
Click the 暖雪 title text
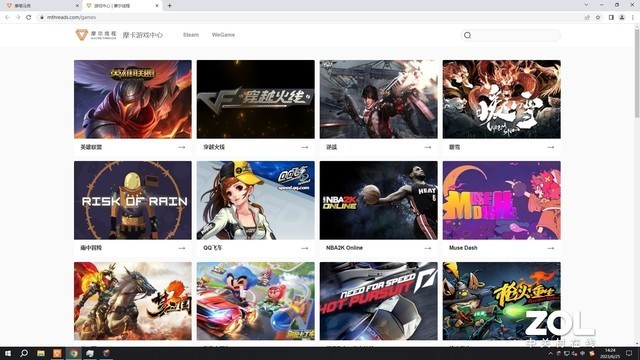[454, 147]
